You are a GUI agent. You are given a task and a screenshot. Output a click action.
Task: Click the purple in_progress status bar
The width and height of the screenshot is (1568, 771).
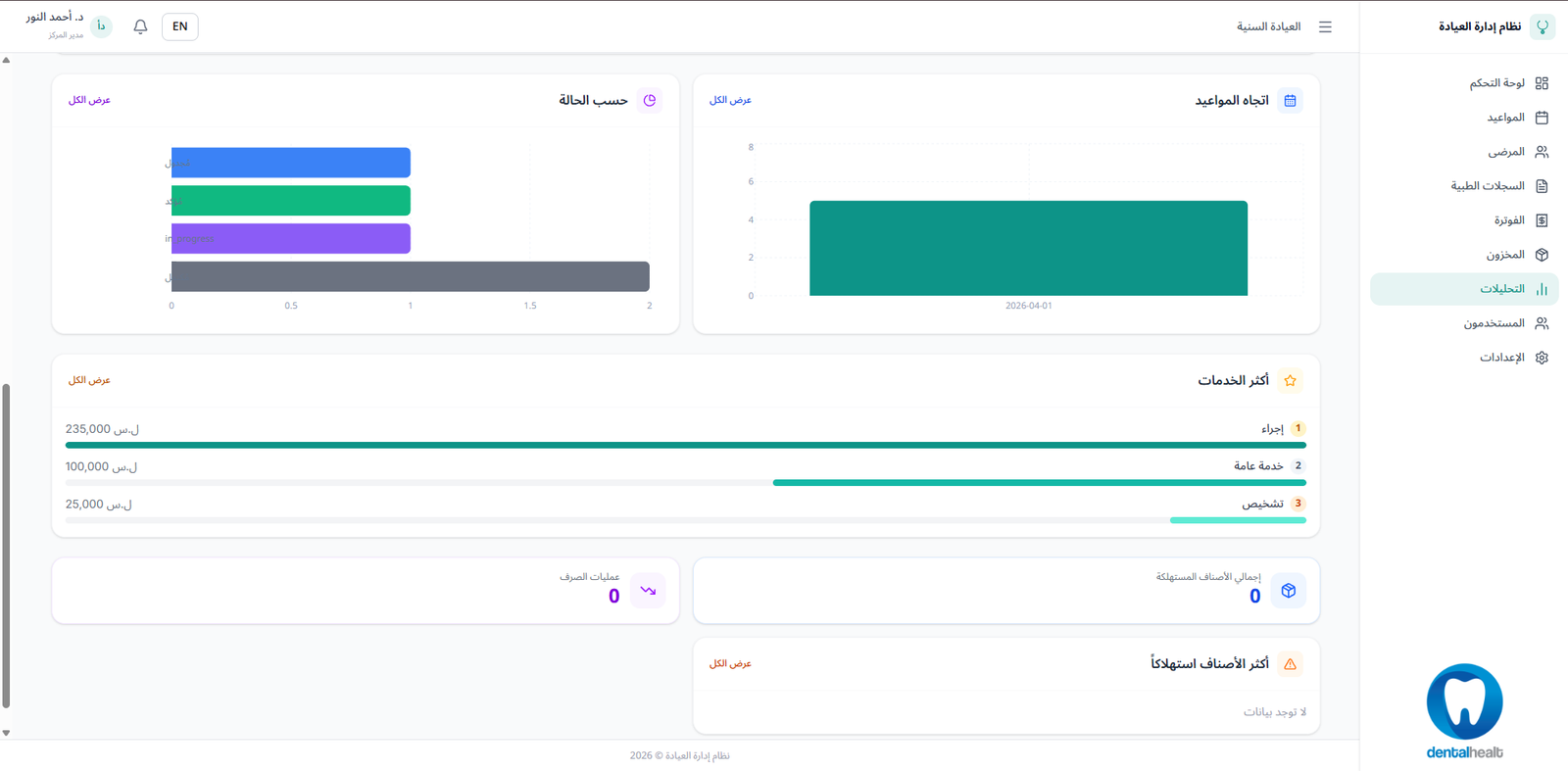pos(291,238)
